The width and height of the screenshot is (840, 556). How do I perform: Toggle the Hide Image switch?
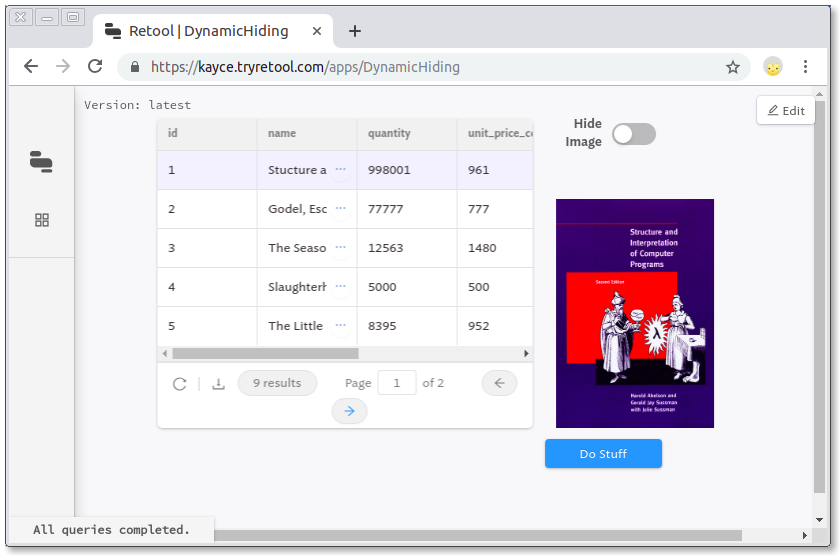pyautogui.click(x=634, y=134)
